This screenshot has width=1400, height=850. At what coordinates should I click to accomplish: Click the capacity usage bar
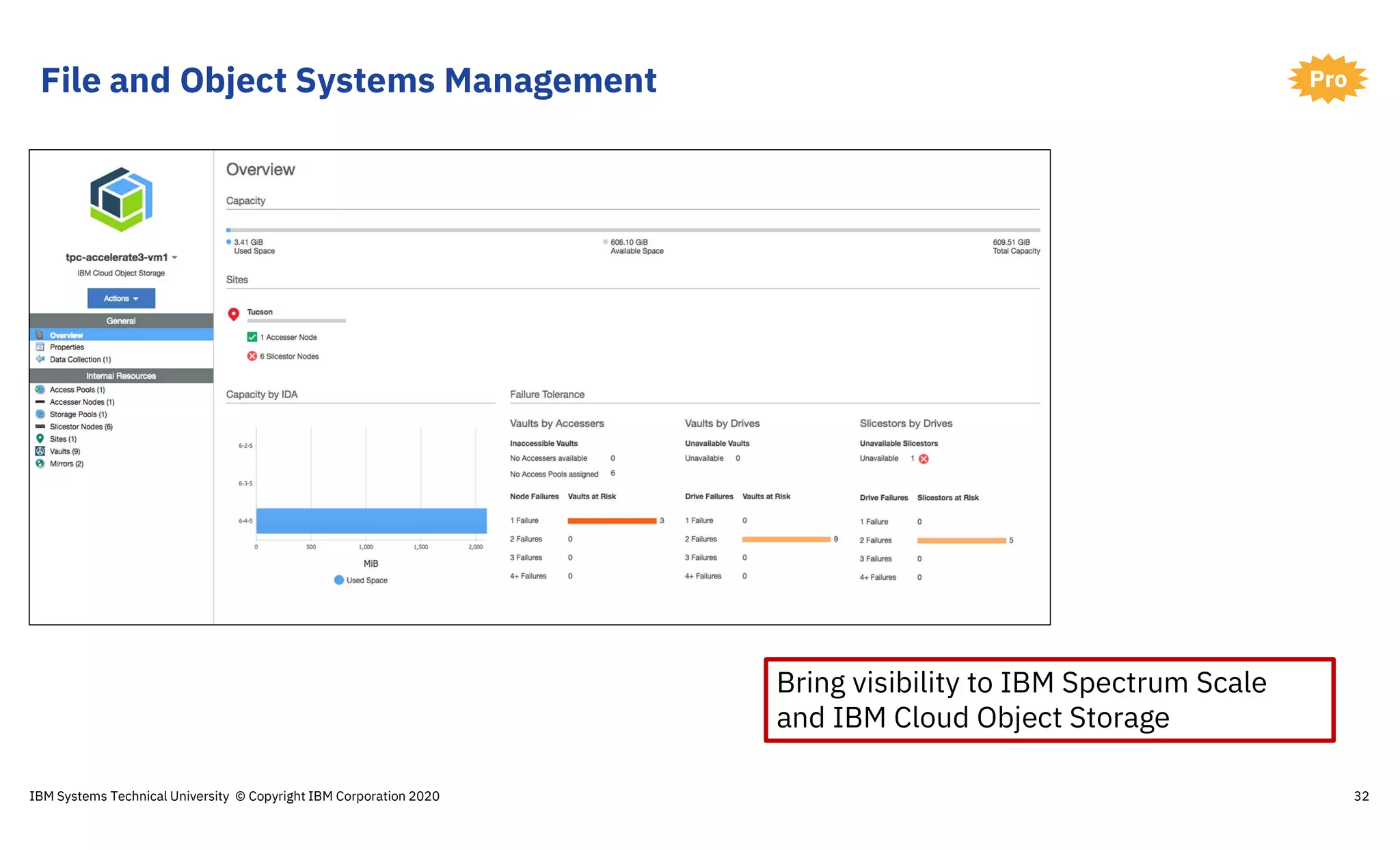(633, 230)
